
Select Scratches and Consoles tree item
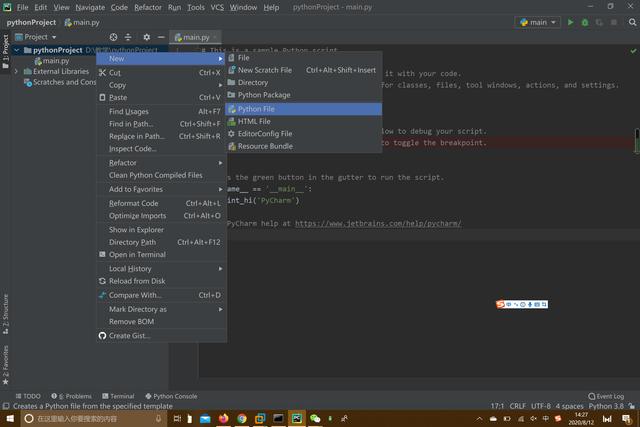tap(60, 82)
